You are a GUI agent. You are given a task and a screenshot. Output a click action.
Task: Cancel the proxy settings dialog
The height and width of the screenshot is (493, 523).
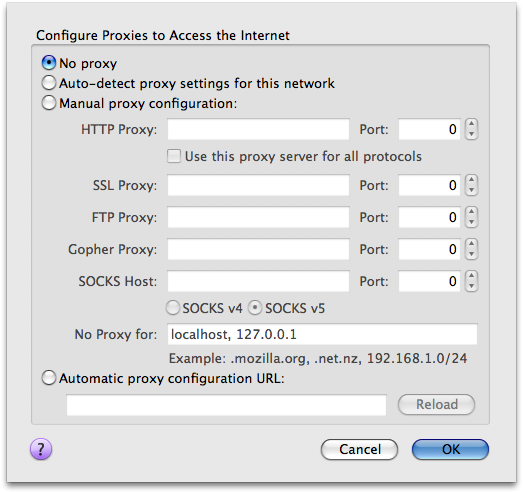pyautogui.click(x=360, y=449)
